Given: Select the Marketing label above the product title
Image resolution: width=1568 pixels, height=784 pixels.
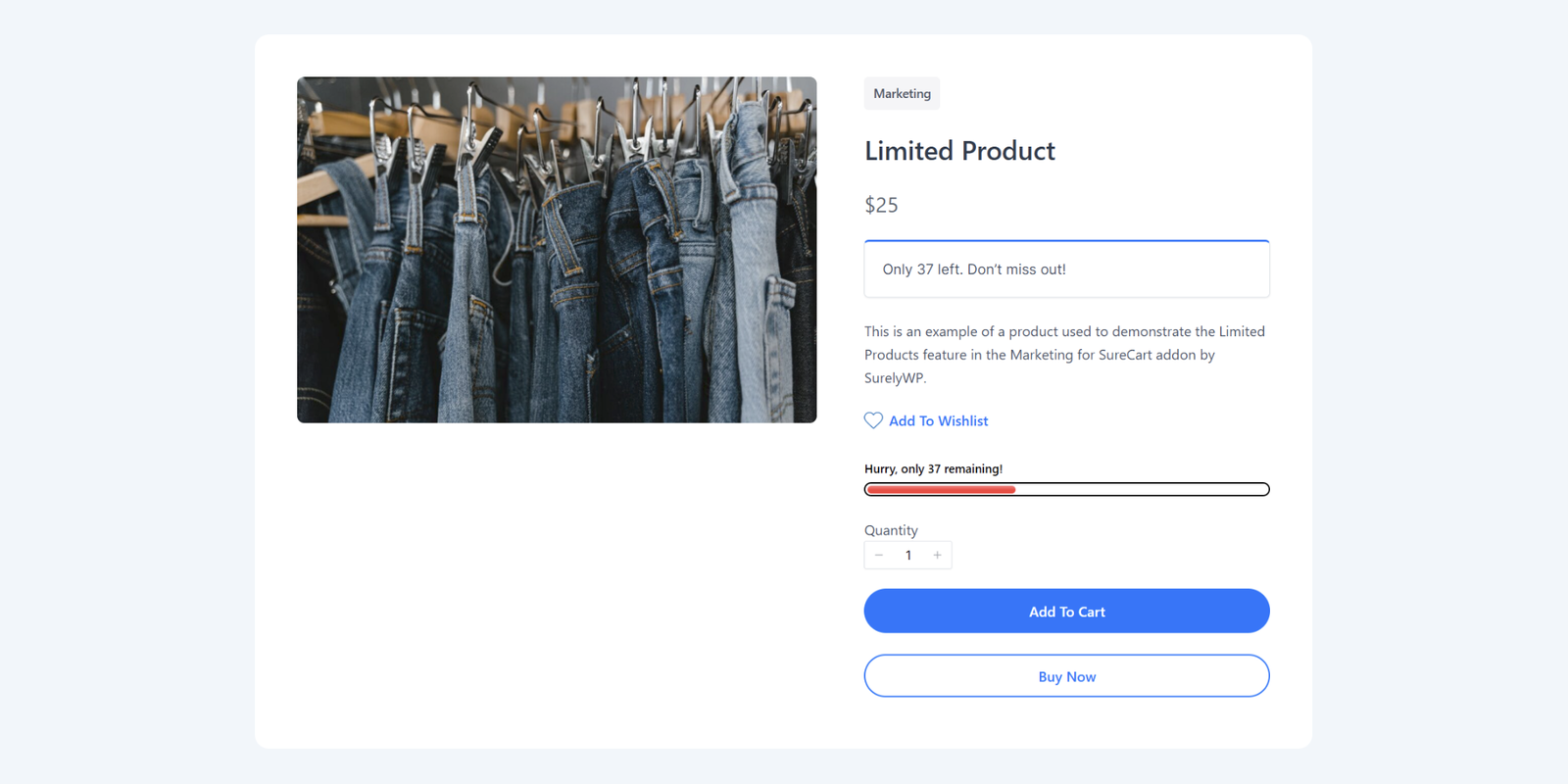Looking at the screenshot, I should coord(902,93).
